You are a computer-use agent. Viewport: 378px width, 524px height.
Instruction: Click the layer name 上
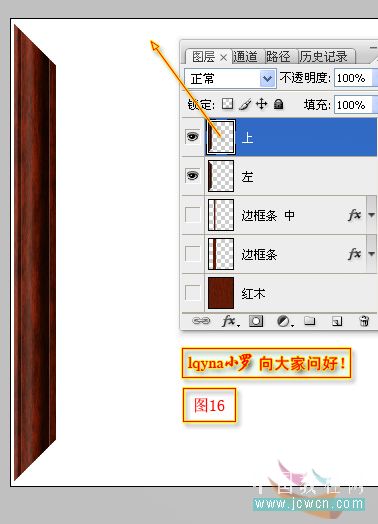[x=247, y=137]
